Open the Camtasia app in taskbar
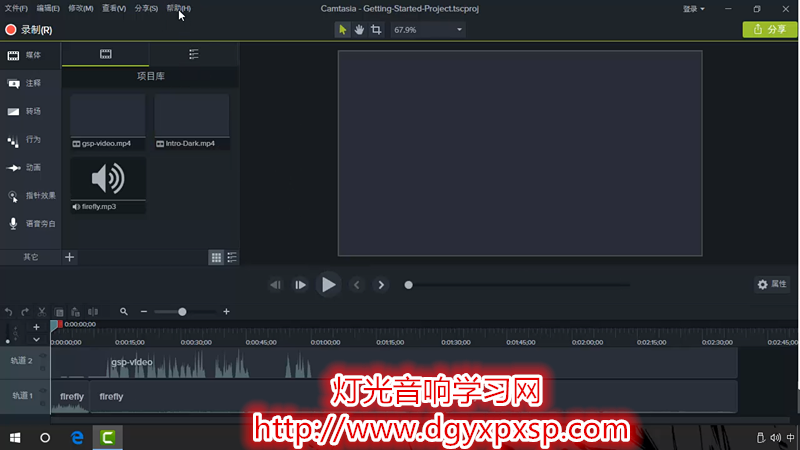The image size is (800, 450). [x=108, y=437]
